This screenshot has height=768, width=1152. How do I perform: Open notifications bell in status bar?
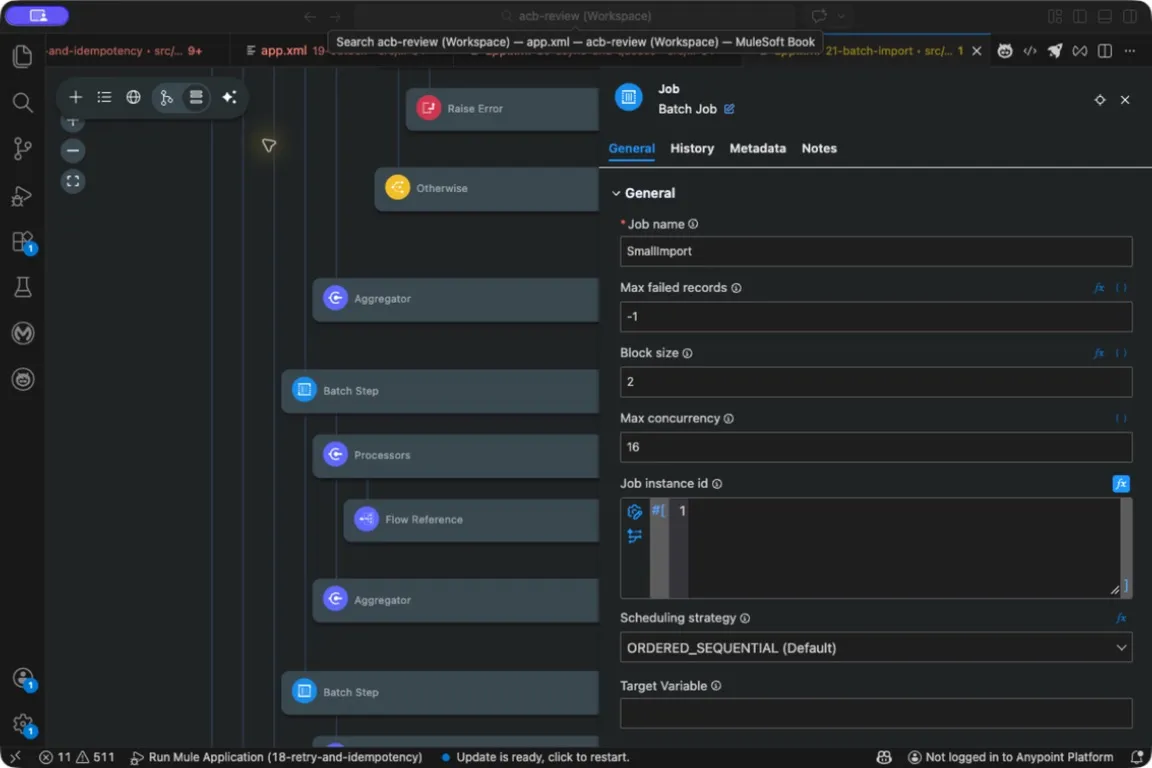(x=1137, y=757)
